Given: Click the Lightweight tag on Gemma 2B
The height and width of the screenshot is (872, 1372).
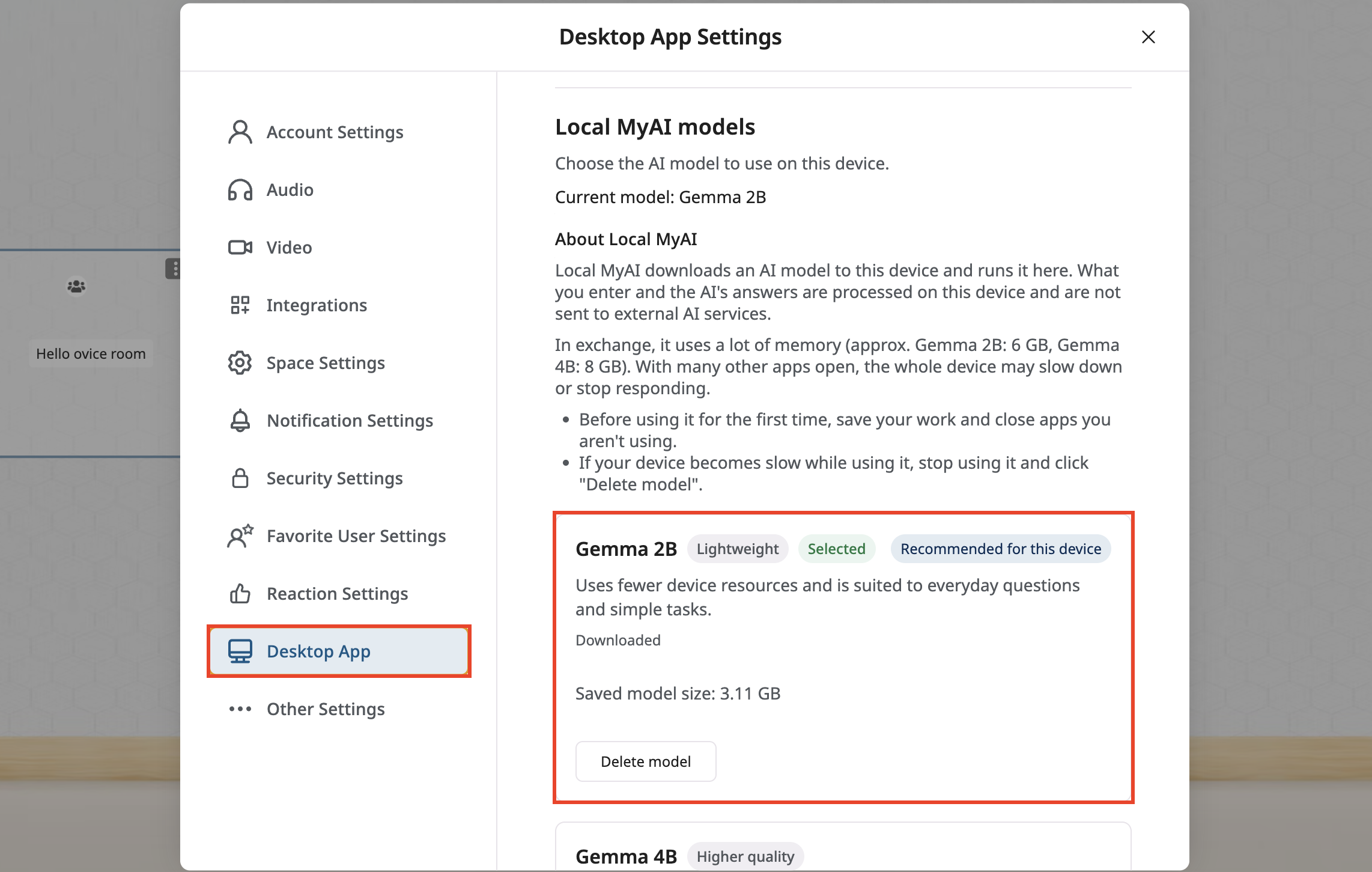Looking at the screenshot, I should point(738,549).
